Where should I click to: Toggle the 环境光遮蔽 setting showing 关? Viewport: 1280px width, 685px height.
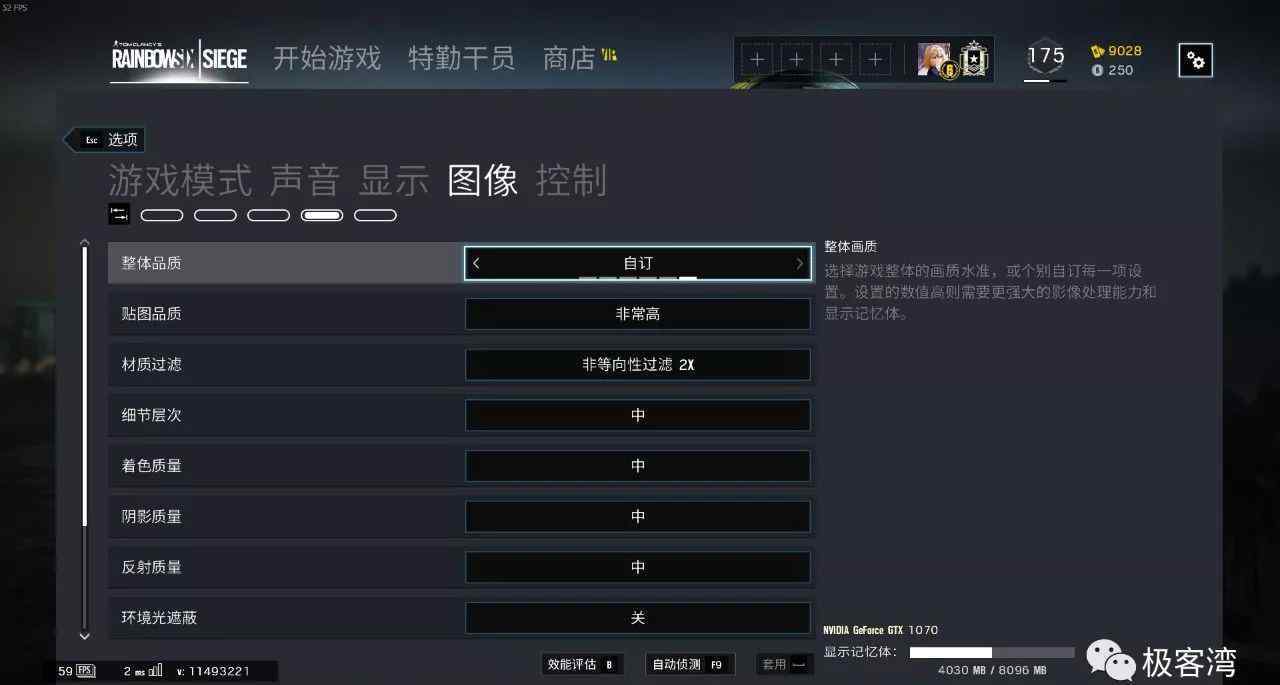point(638,618)
